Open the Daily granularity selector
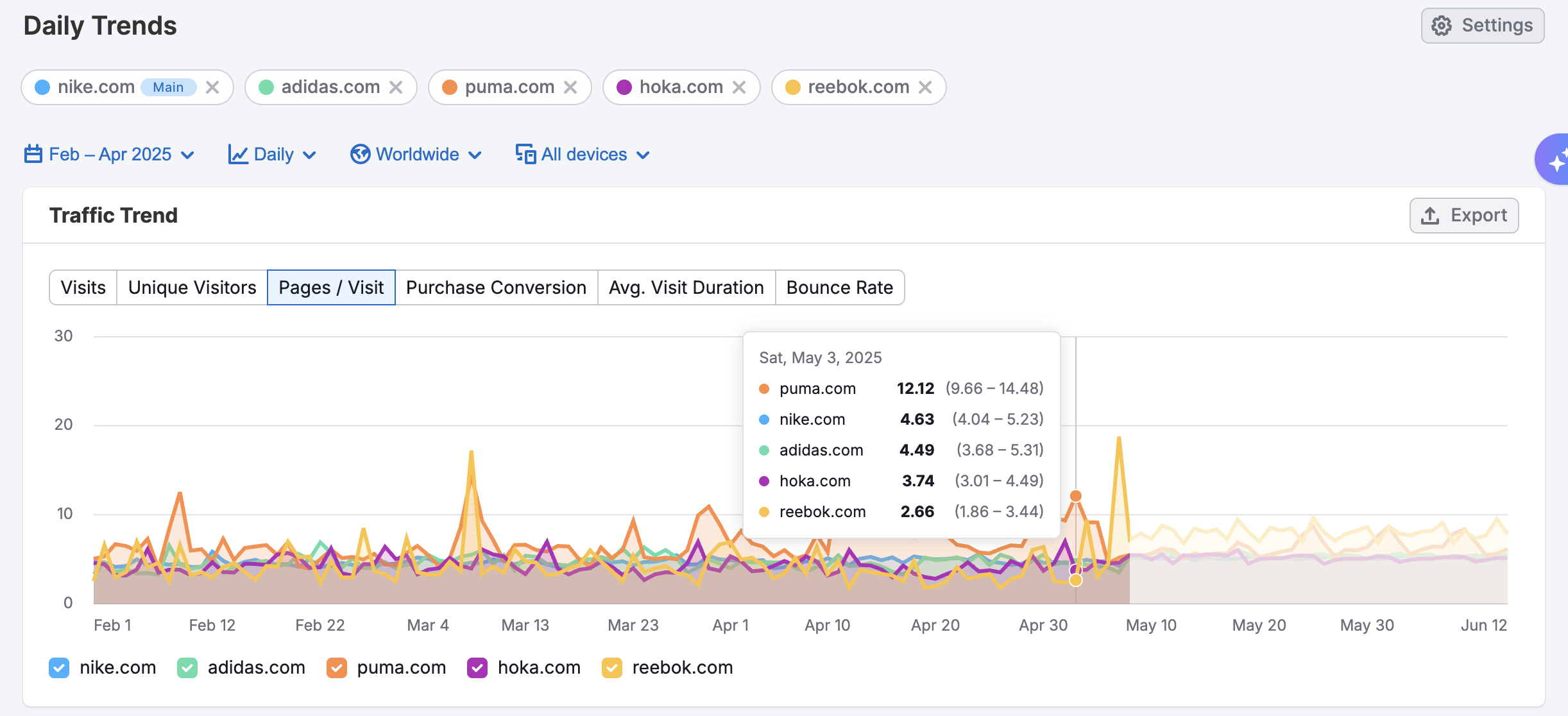Image resolution: width=1568 pixels, height=716 pixels. pos(273,155)
